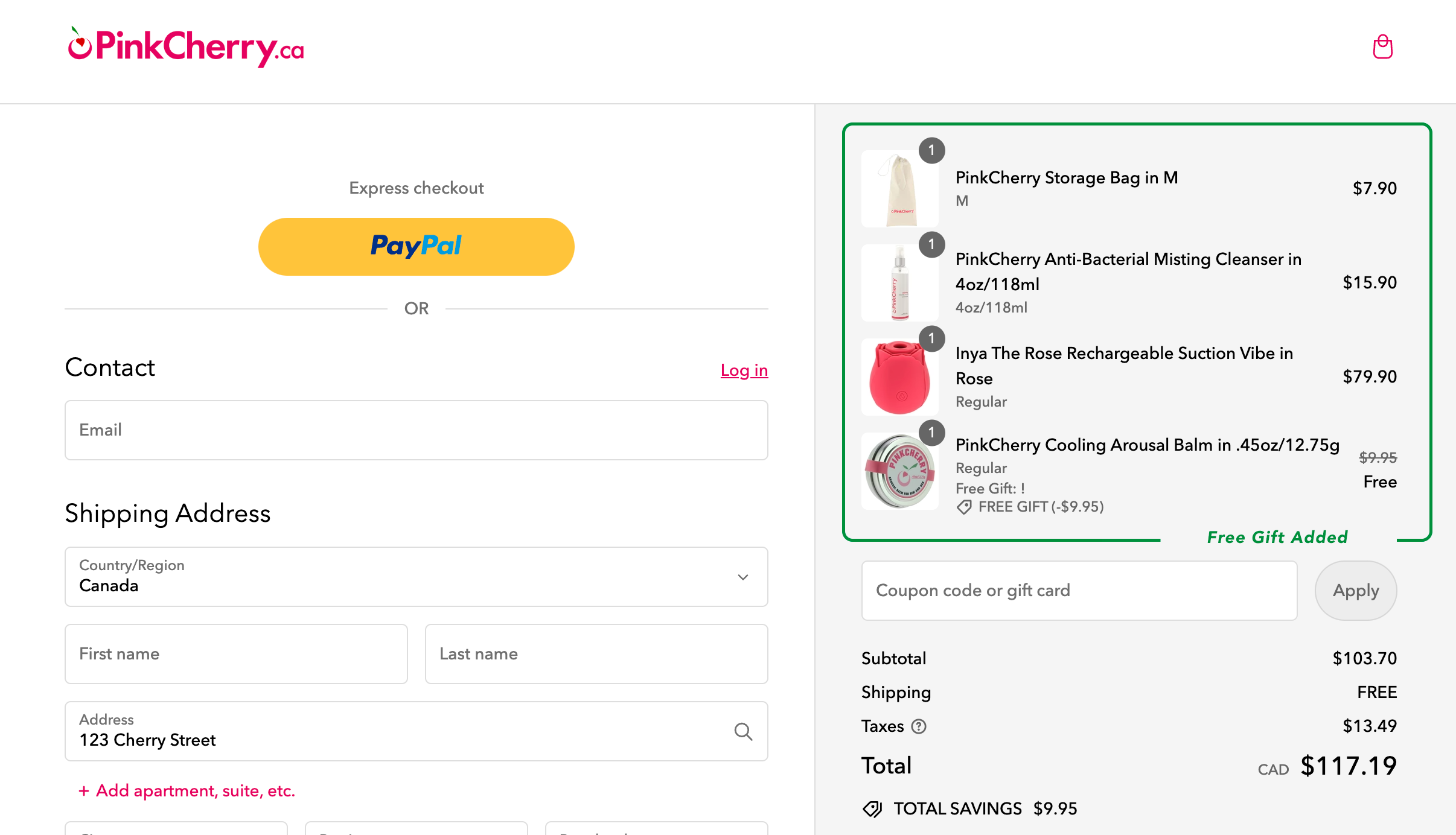Click the Email contact input field
Image resolution: width=1456 pixels, height=835 pixels.
pos(416,430)
